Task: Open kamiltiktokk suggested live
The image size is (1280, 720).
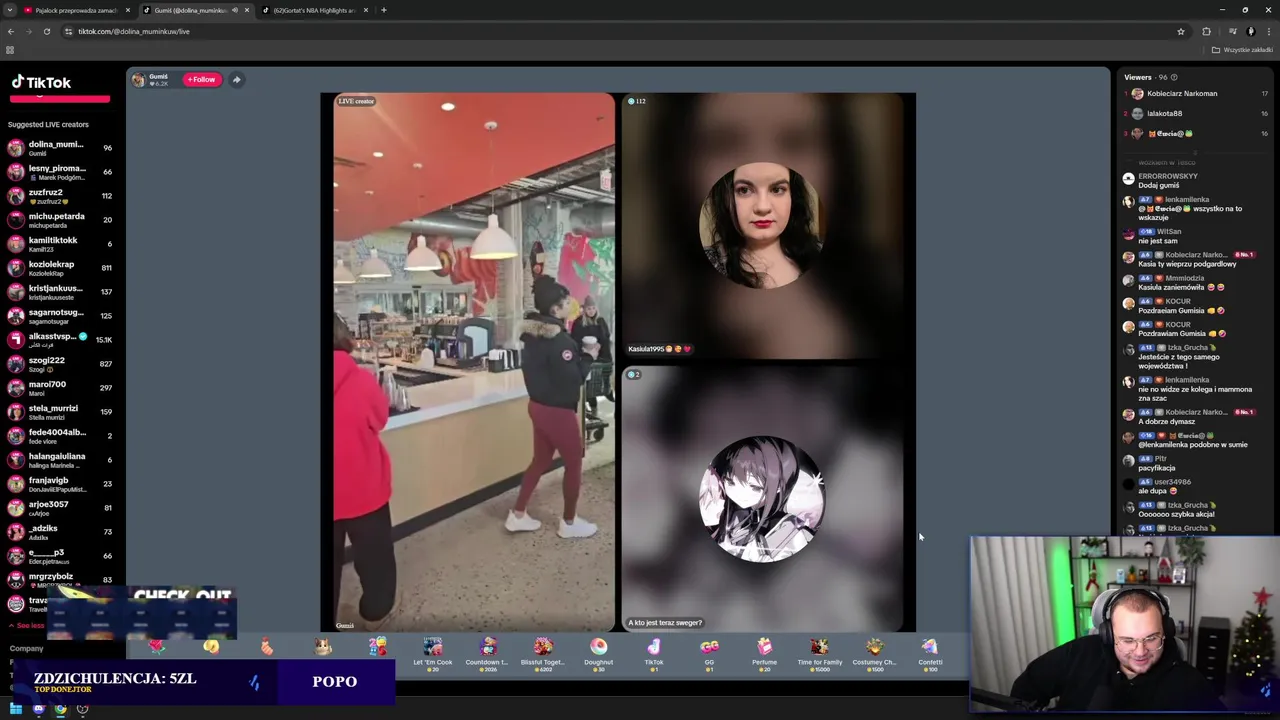Action: [x=60, y=244]
